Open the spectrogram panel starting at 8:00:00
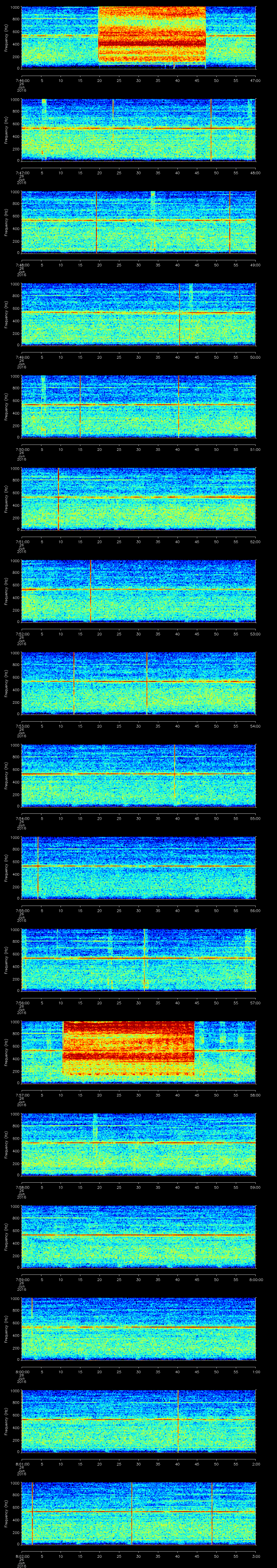This screenshot has height=1568, width=277. point(138,1329)
